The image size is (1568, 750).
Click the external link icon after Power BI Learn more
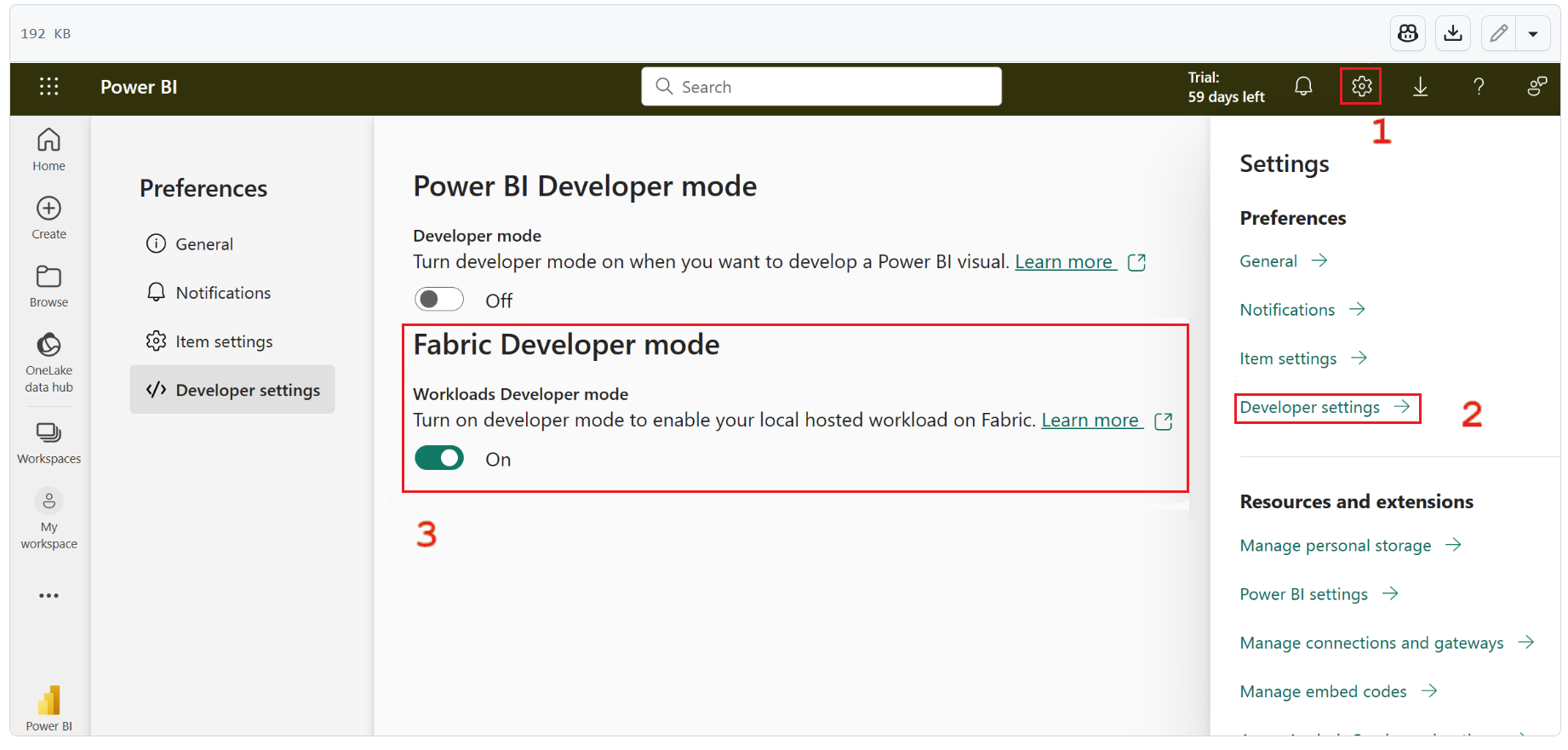pyautogui.click(x=1136, y=262)
